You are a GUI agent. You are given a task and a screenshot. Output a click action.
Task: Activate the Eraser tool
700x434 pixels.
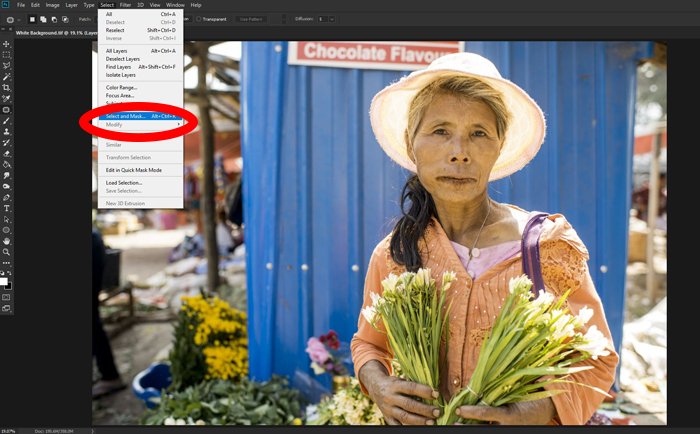click(x=6, y=153)
